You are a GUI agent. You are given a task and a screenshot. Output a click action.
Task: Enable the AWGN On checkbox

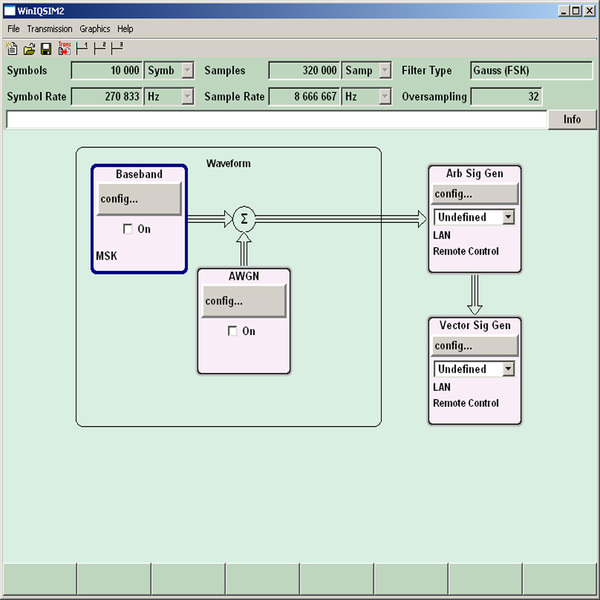coord(232,331)
